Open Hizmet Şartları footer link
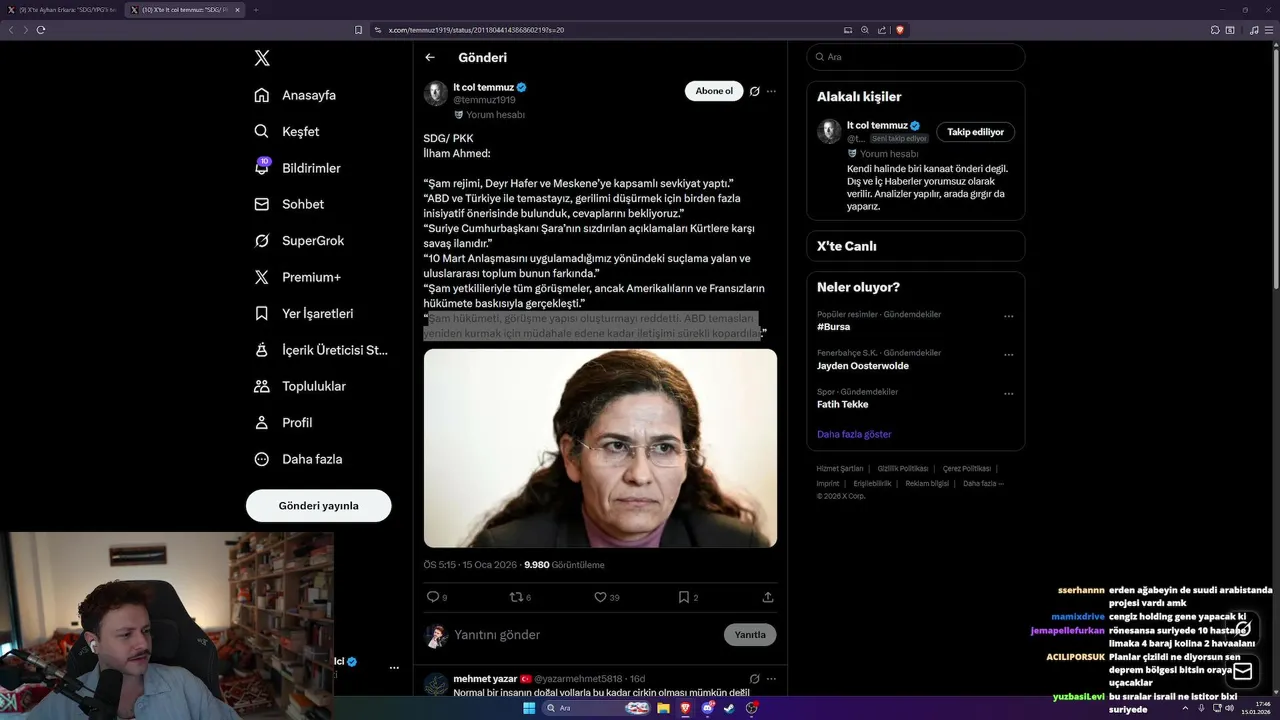 click(840, 469)
